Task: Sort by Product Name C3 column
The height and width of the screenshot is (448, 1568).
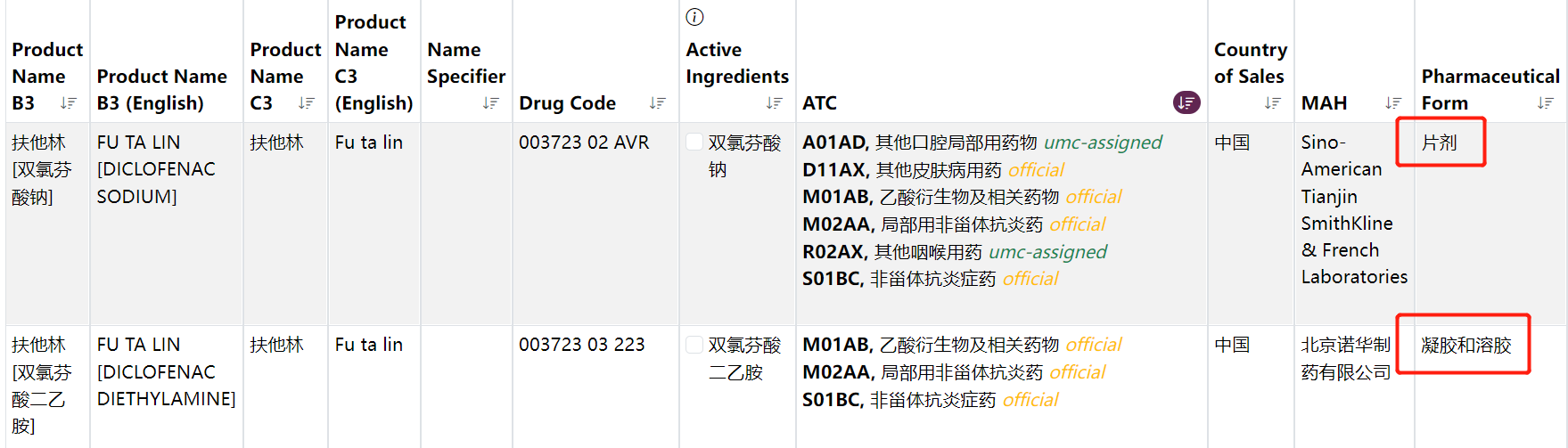Action: (x=307, y=103)
